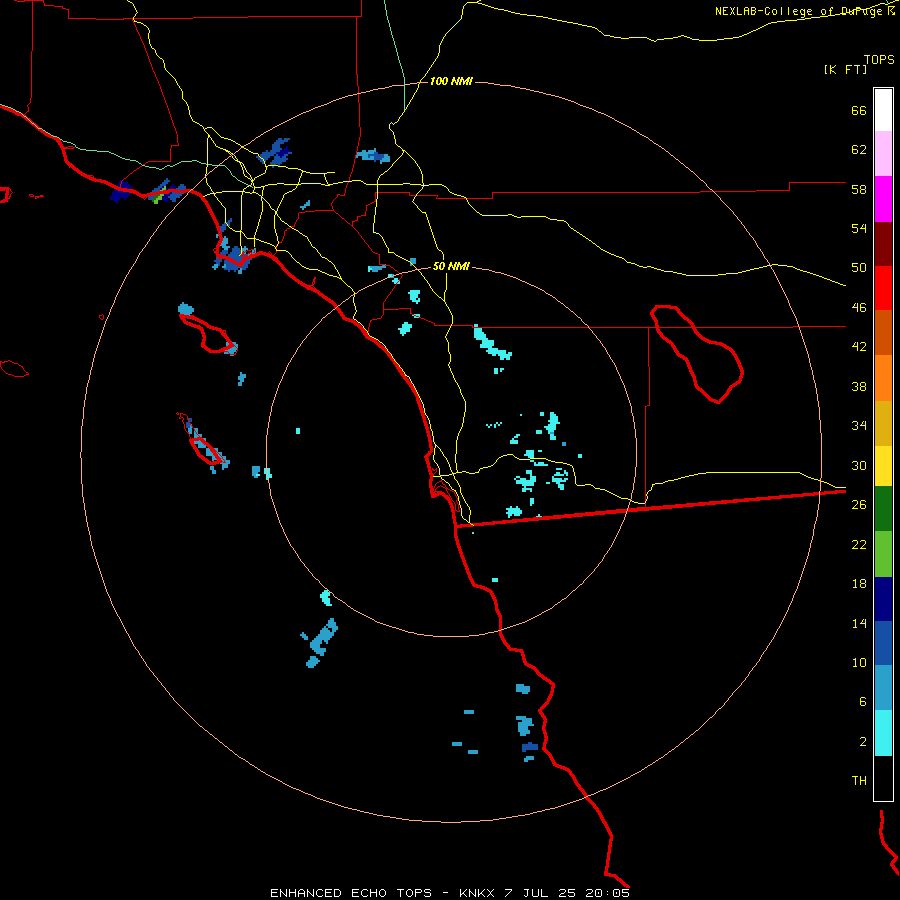Click the 50 NMI range ring label
Screen dimensions: 900x900
pyautogui.click(x=451, y=266)
